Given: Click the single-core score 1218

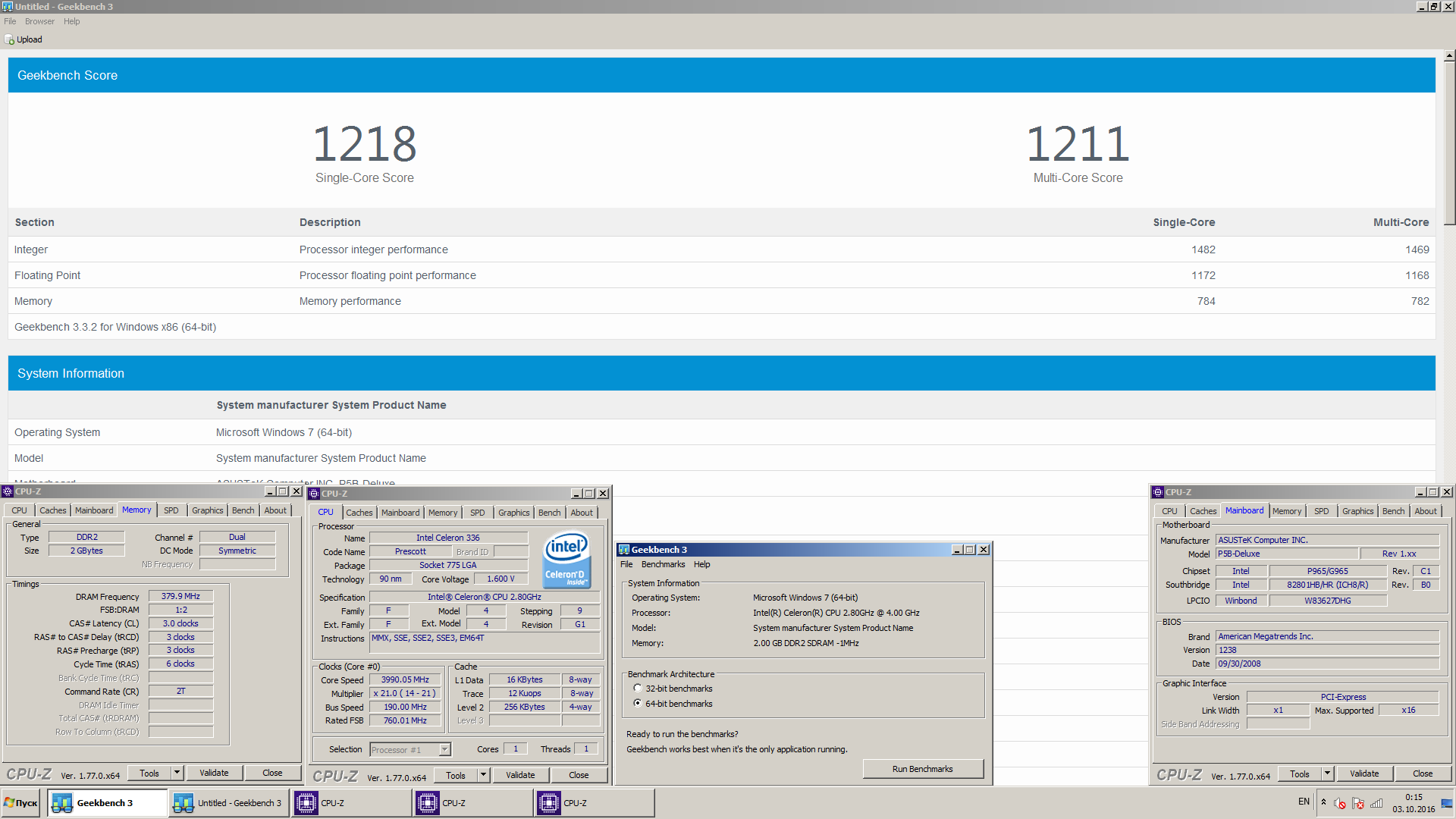Looking at the screenshot, I should click(x=365, y=144).
